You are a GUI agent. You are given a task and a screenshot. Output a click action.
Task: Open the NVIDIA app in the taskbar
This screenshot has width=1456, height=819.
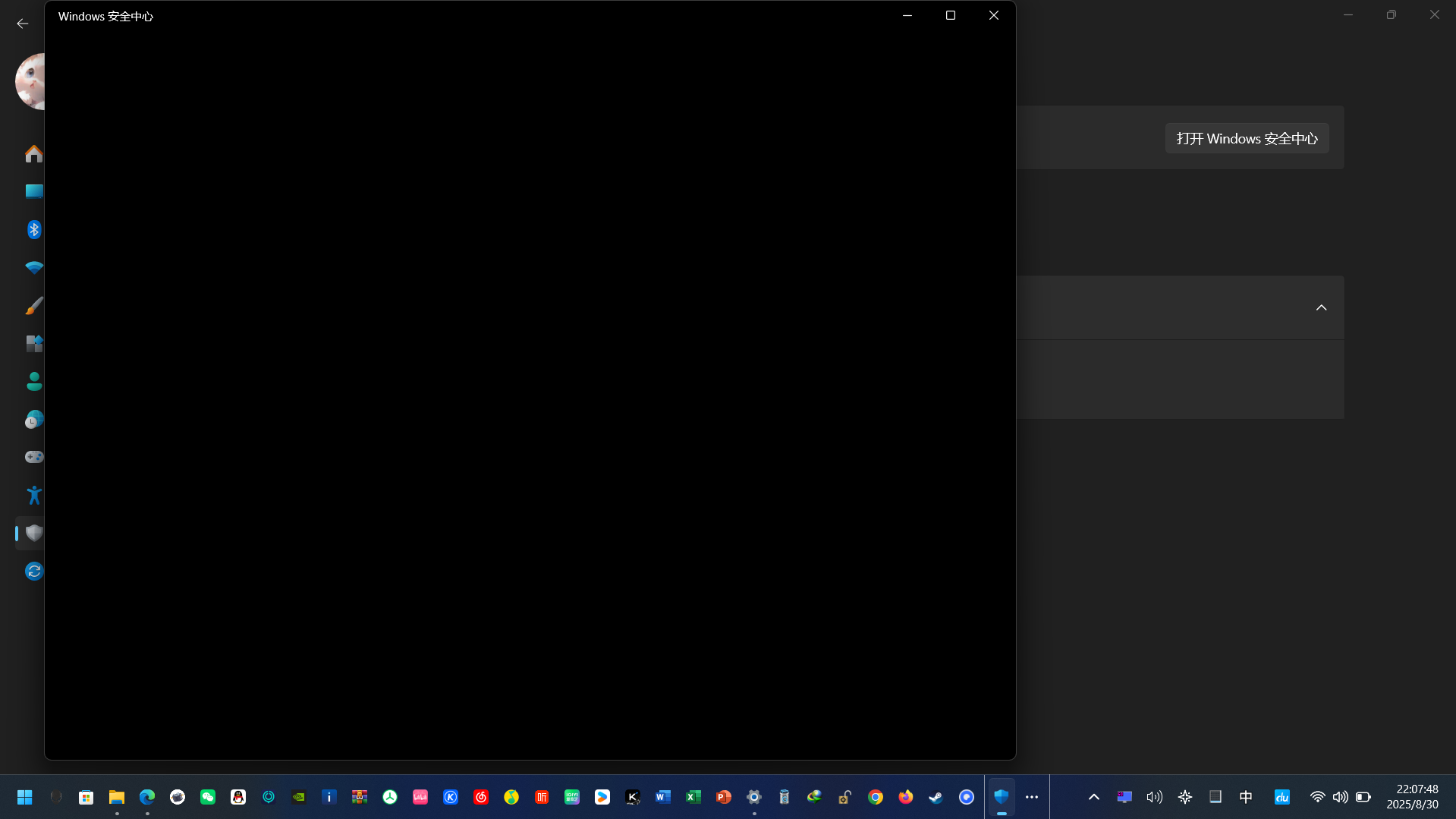(x=299, y=797)
